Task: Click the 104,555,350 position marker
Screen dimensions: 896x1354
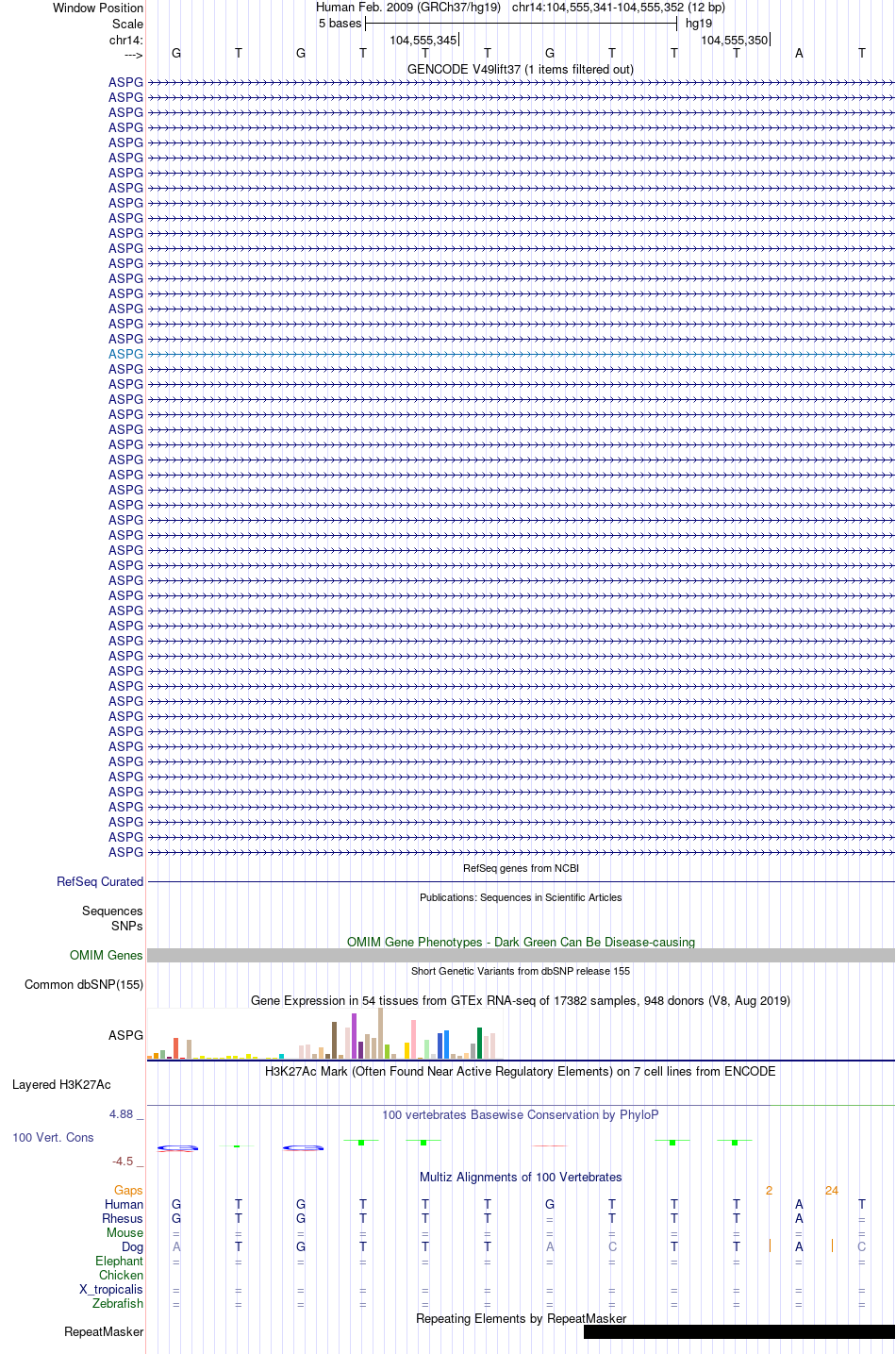Action: click(x=735, y=40)
